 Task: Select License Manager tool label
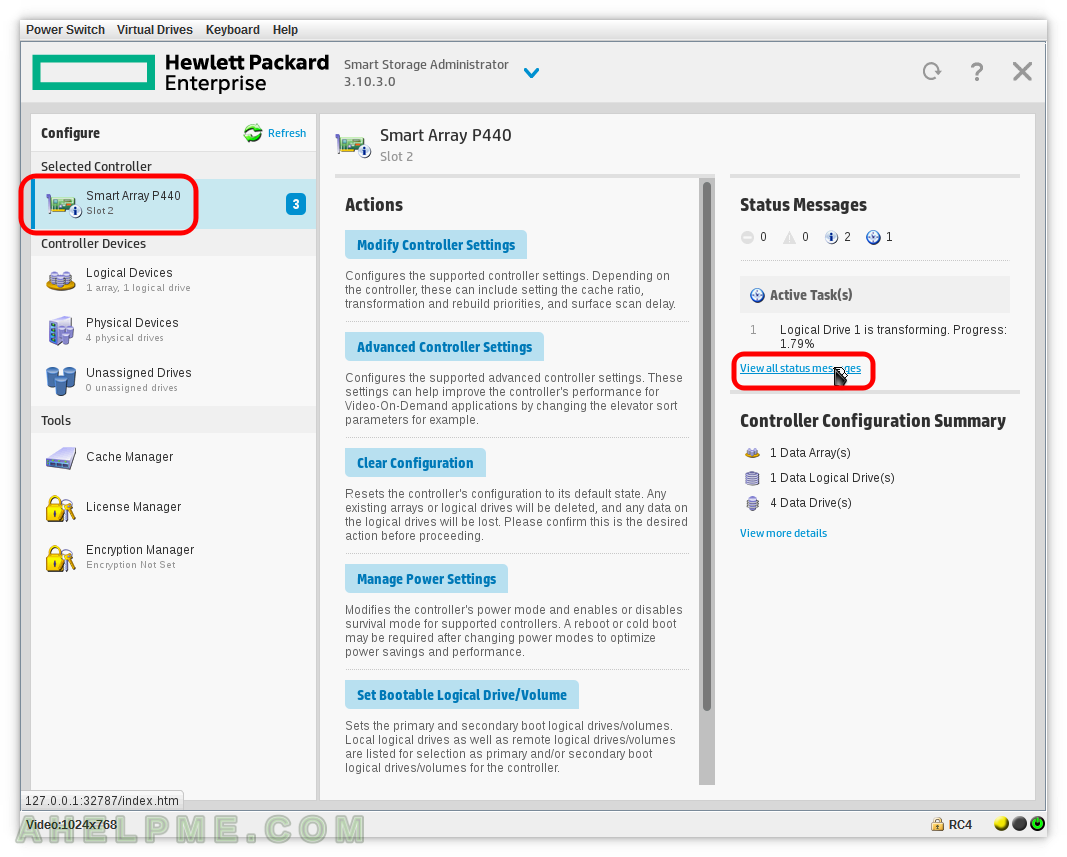pyautogui.click(x=133, y=507)
